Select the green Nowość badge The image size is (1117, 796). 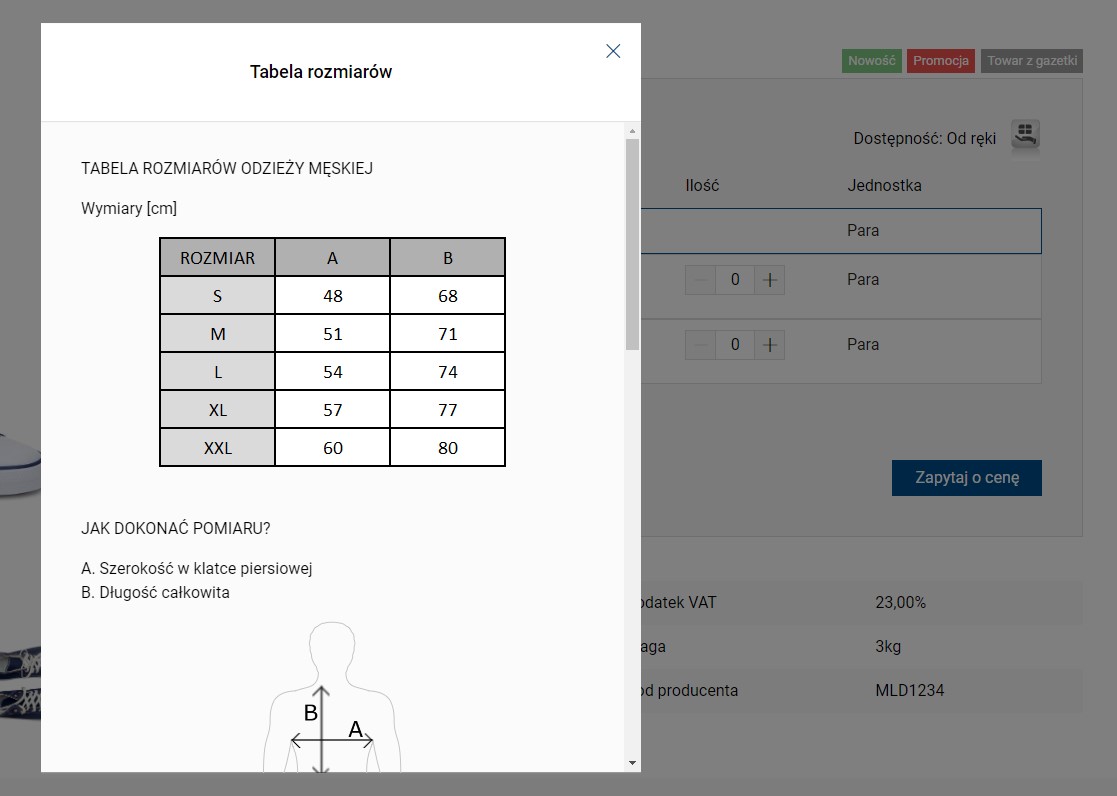click(871, 61)
